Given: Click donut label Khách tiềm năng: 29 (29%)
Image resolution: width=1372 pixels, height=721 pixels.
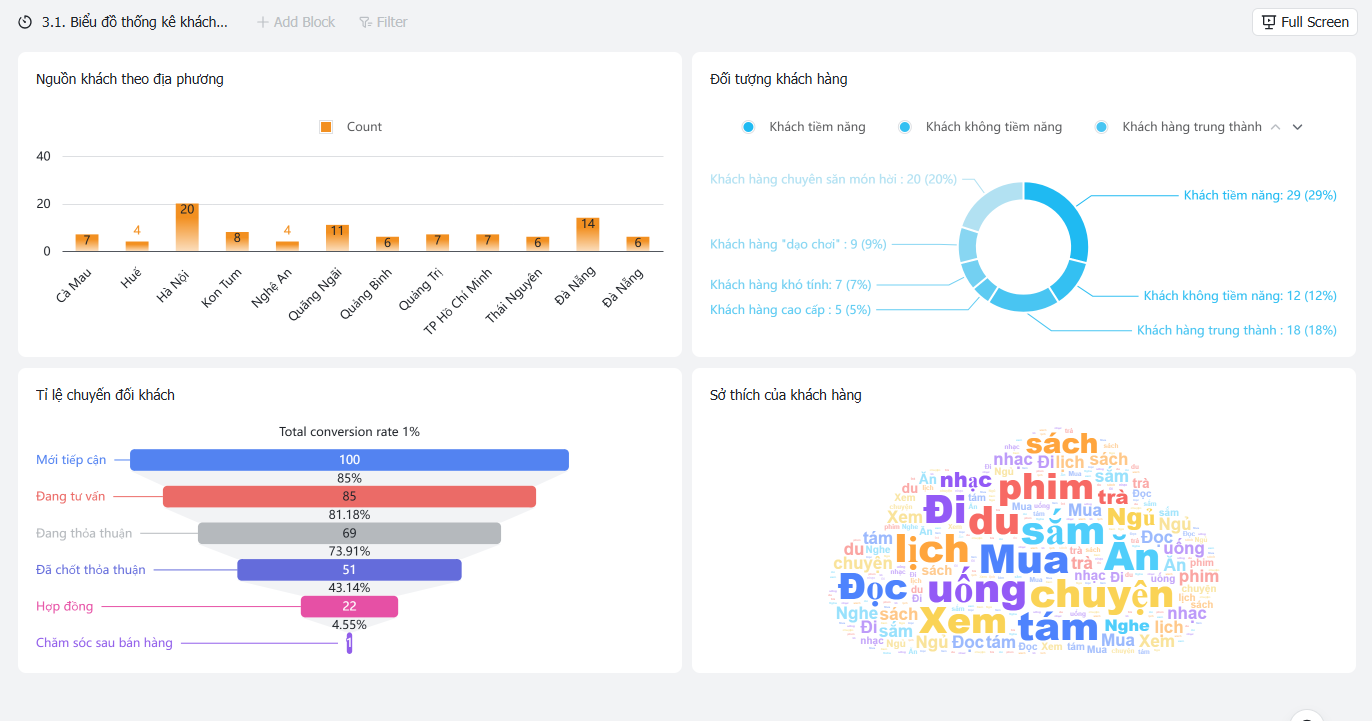Looking at the screenshot, I should (x=1260, y=195).
